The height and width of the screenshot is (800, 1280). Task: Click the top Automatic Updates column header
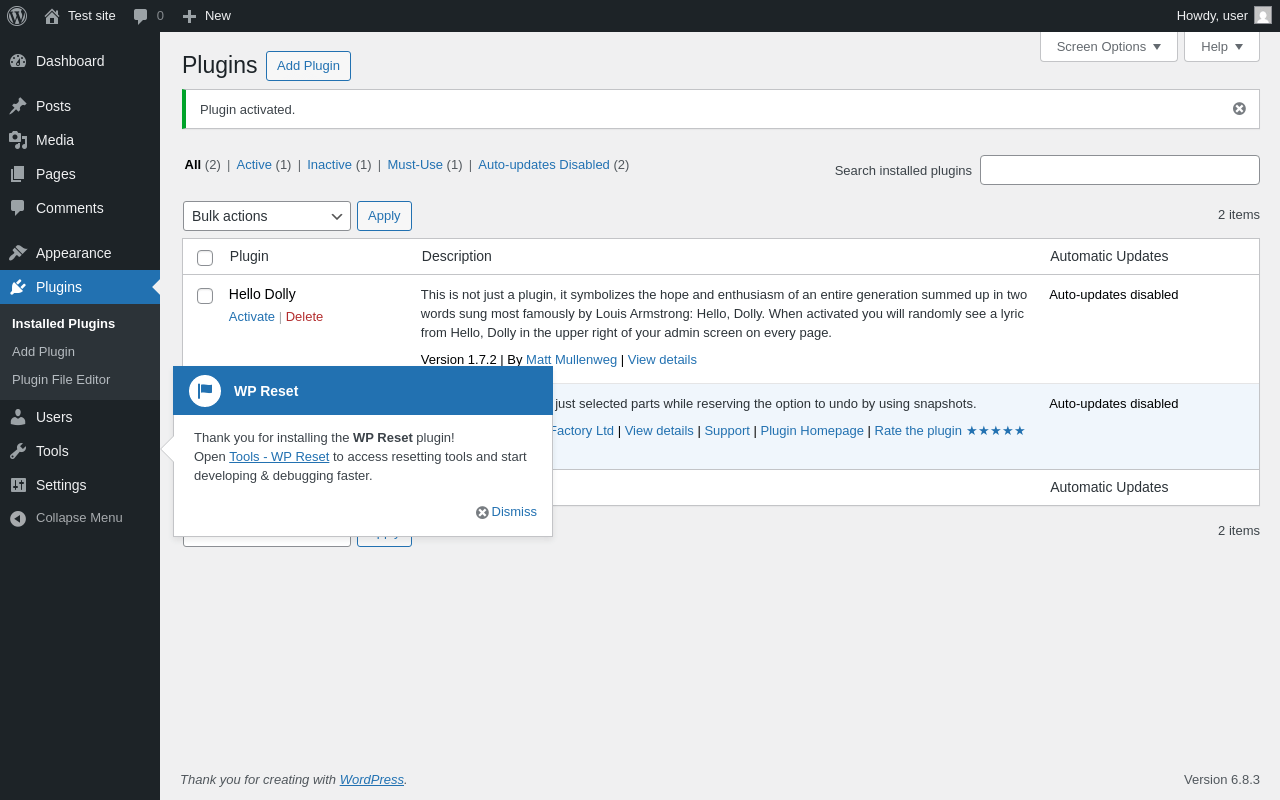(x=1109, y=256)
